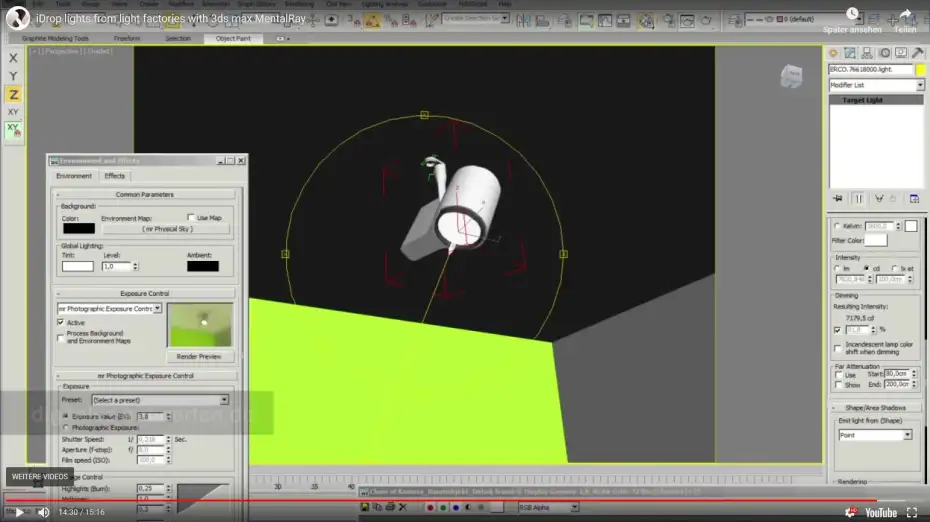Open the Hierarchy command panel tab
930x522 pixels.
click(867, 53)
